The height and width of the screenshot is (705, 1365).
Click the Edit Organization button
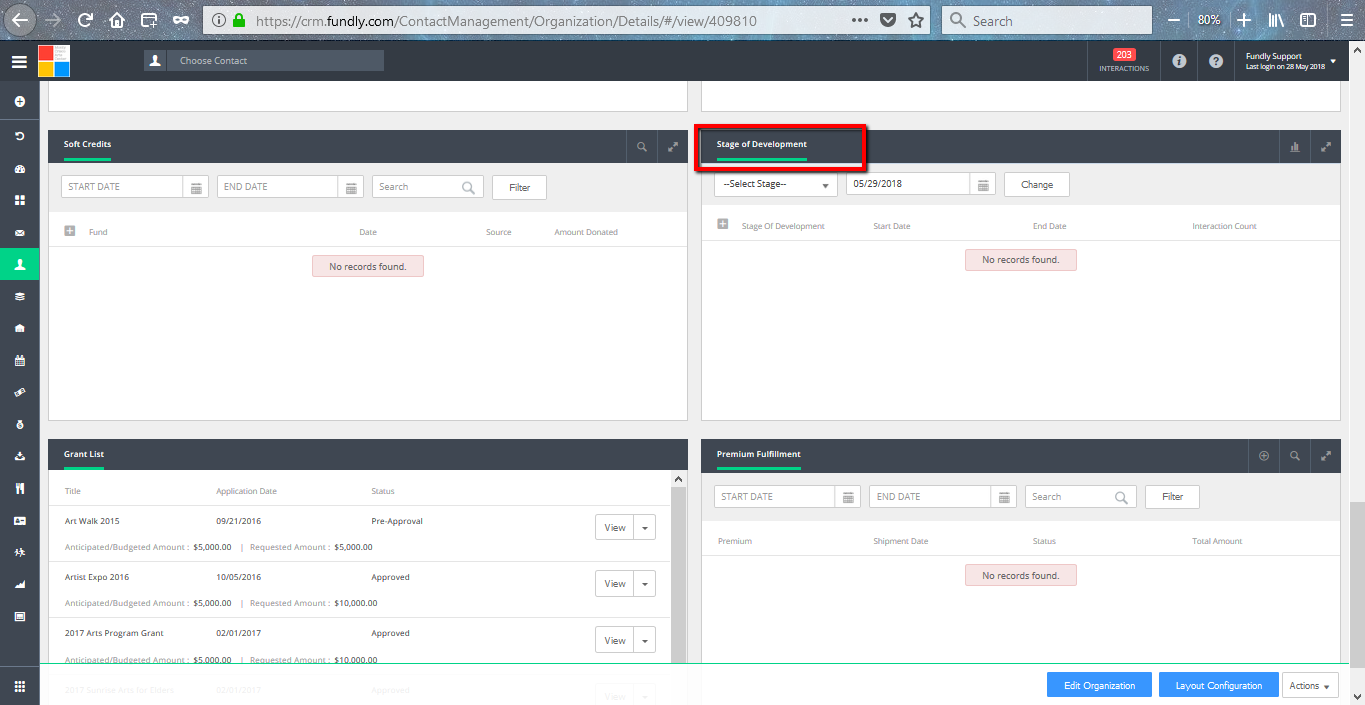[x=1099, y=685]
